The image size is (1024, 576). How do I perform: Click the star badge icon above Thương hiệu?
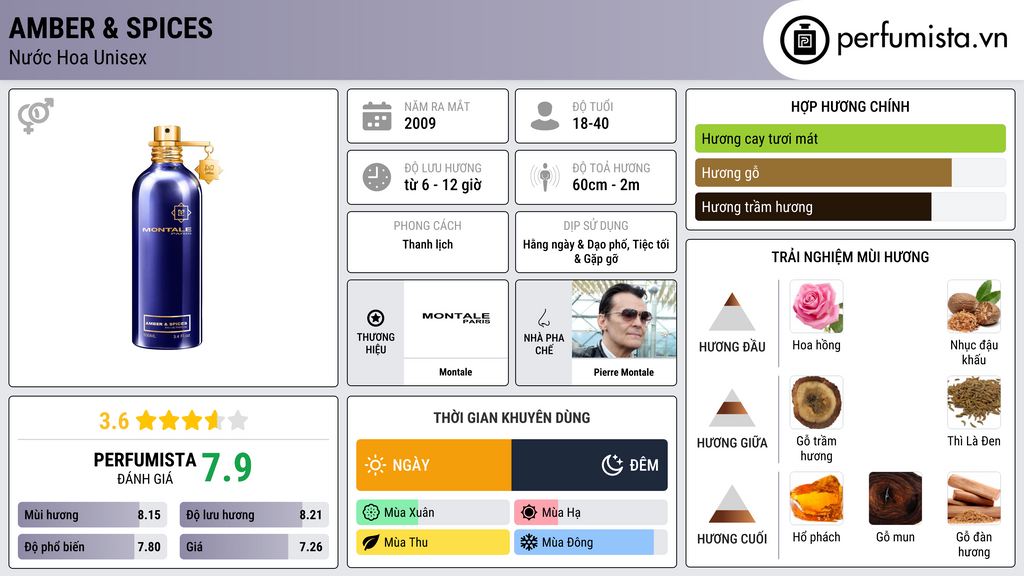[x=375, y=317]
